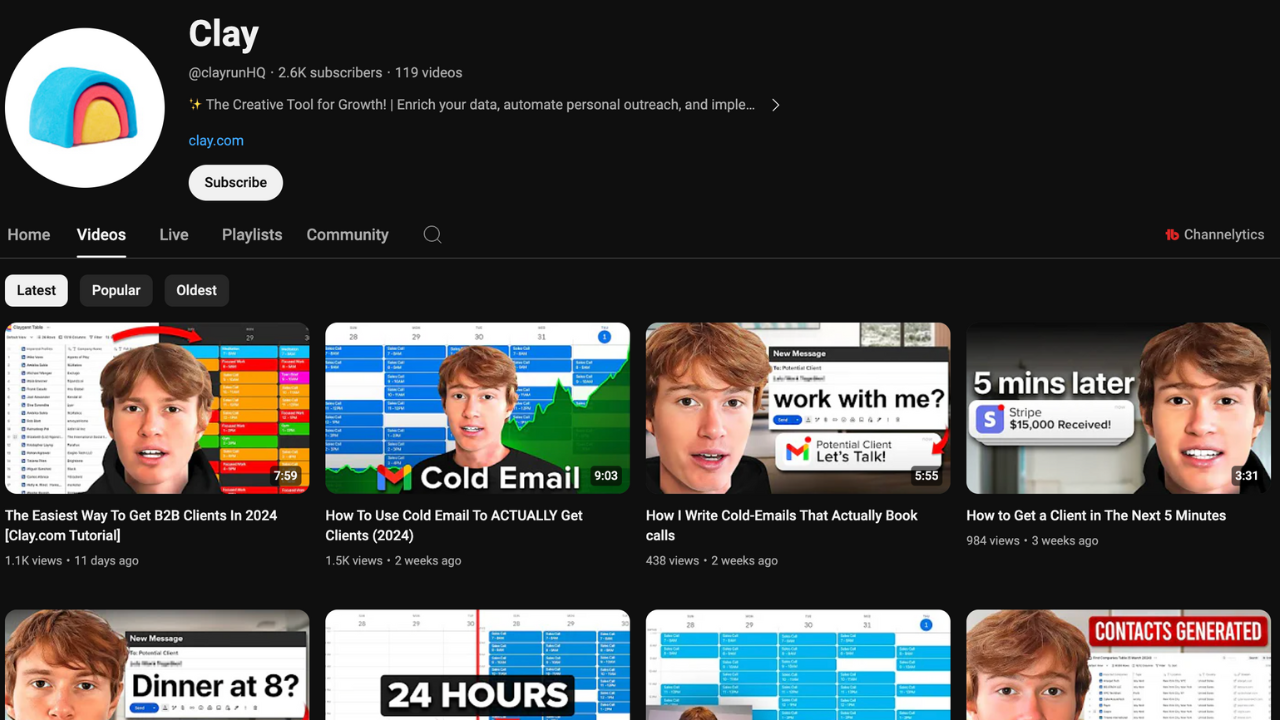Click '1.5K views • 2 weeks ago' text
Image resolution: width=1280 pixels, height=720 pixels.
[x=393, y=561]
